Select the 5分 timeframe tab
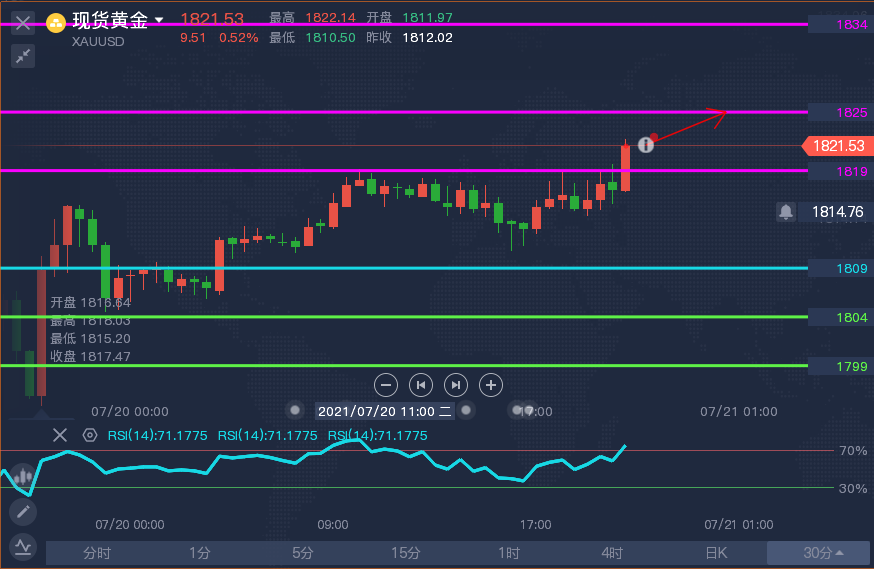874x569 pixels. pos(303,553)
